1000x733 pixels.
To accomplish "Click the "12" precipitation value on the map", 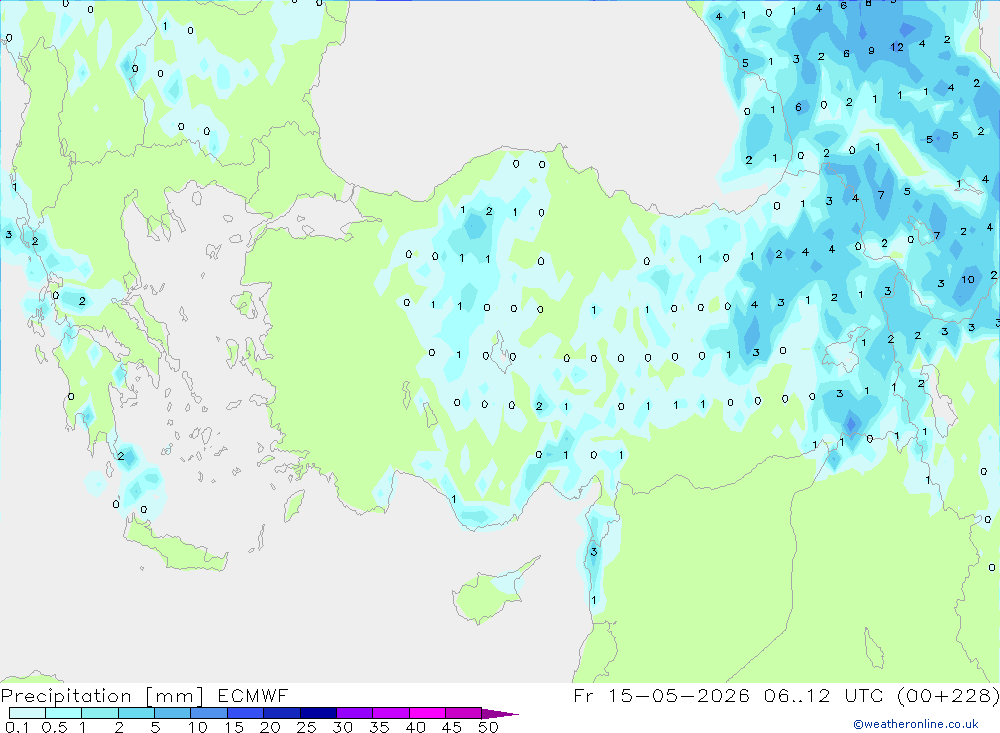I will click(897, 47).
